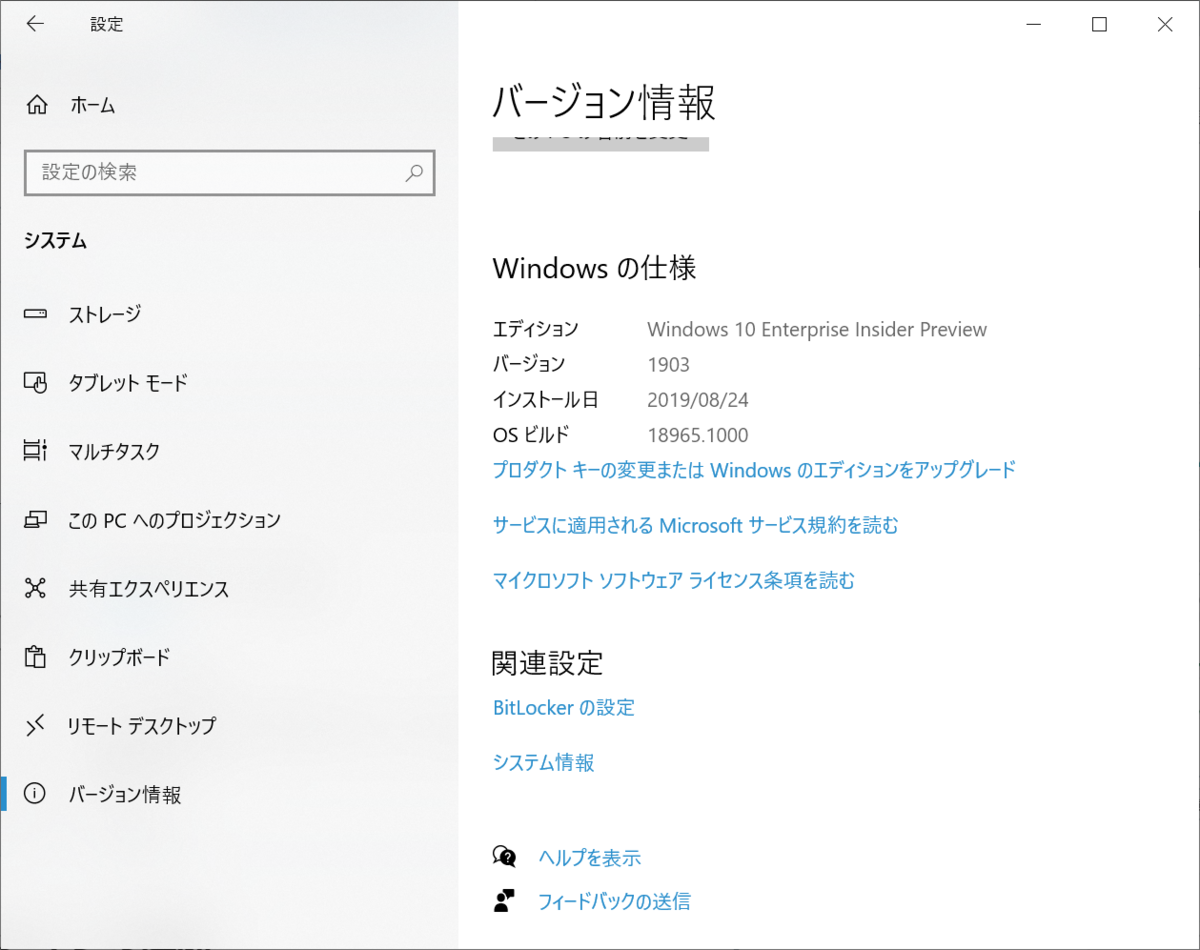Click the version value 1903
Screen dimensions: 1200x950
coord(669,364)
